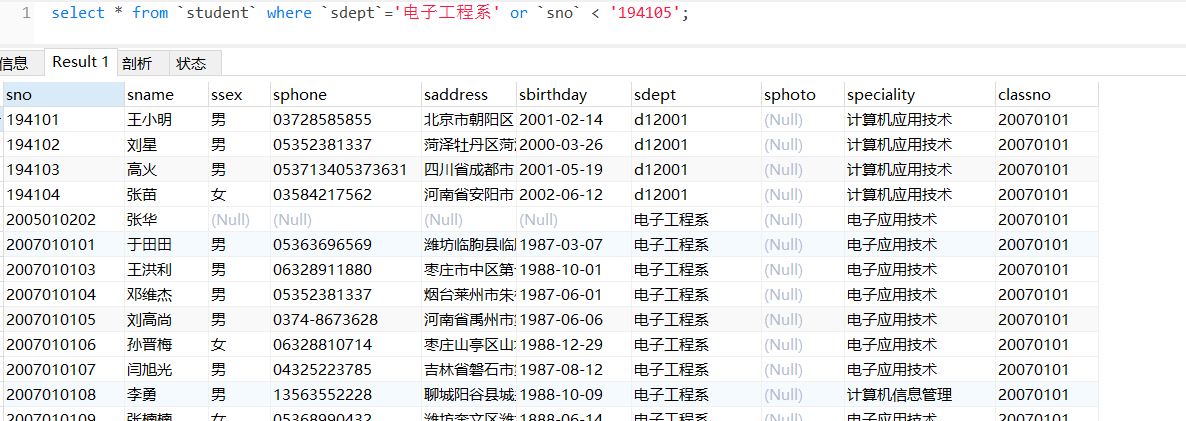Select cell sno 194104
Screen dimensions: 1186x421
(x=64, y=194)
